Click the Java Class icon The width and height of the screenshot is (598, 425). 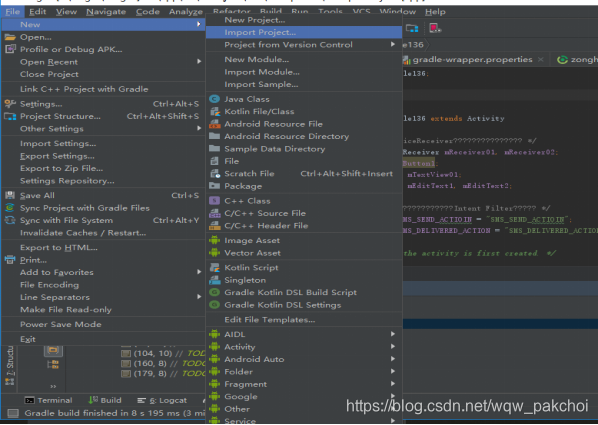pyautogui.click(x=215, y=99)
